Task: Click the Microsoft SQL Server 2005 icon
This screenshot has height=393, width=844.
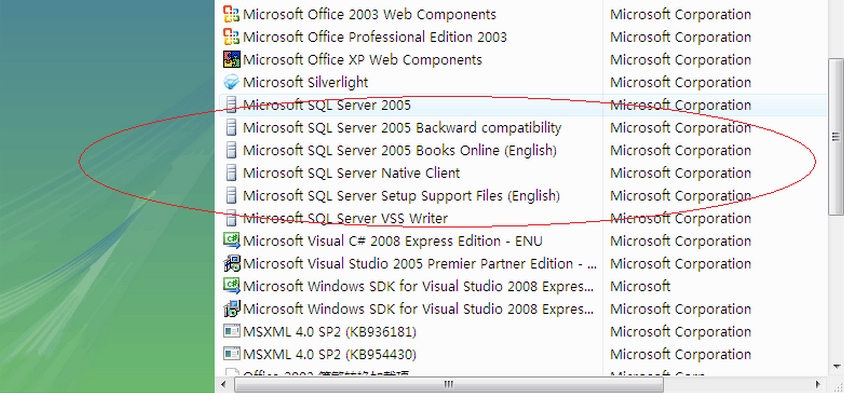Action: coord(231,104)
